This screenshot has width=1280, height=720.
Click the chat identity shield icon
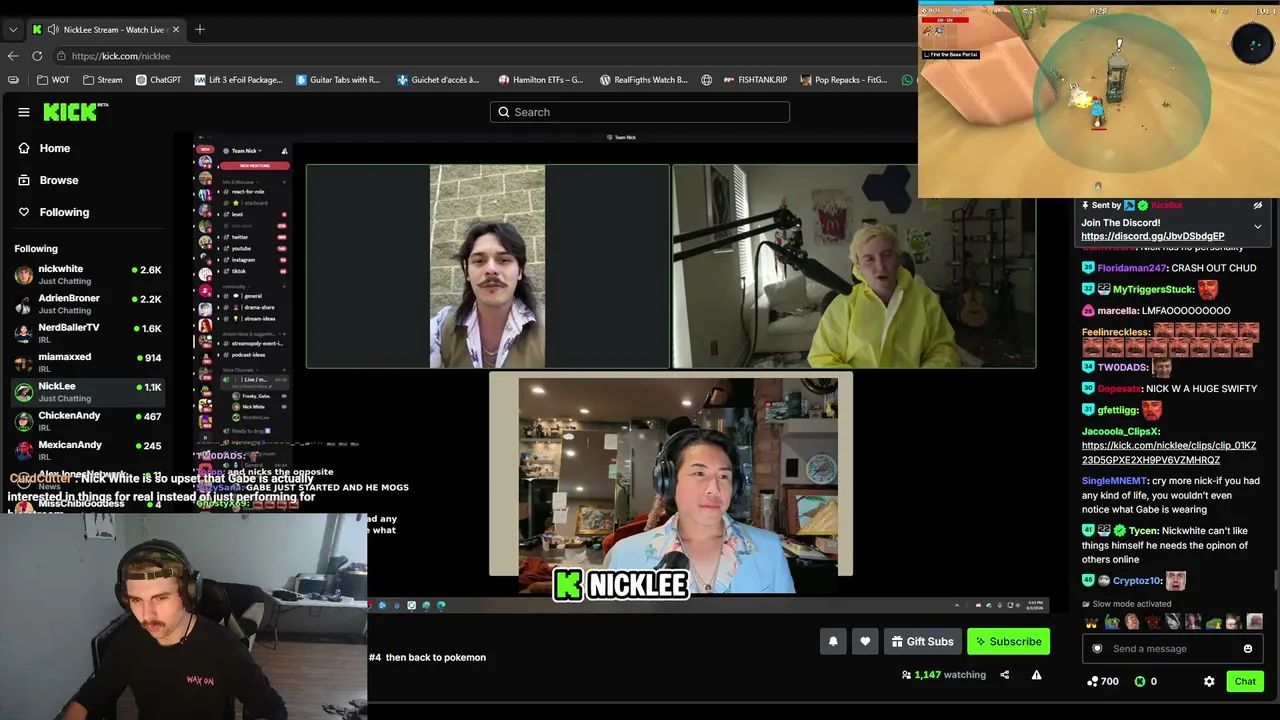[1097, 649]
